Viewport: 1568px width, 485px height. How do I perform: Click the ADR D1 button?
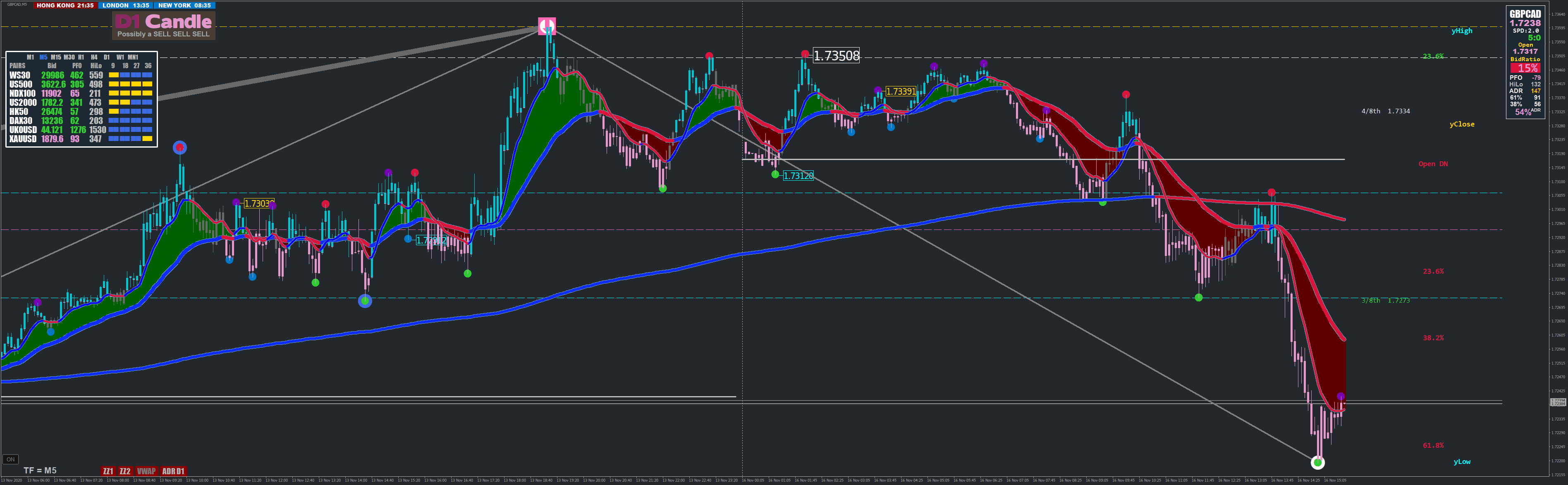(x=173, y=471)
